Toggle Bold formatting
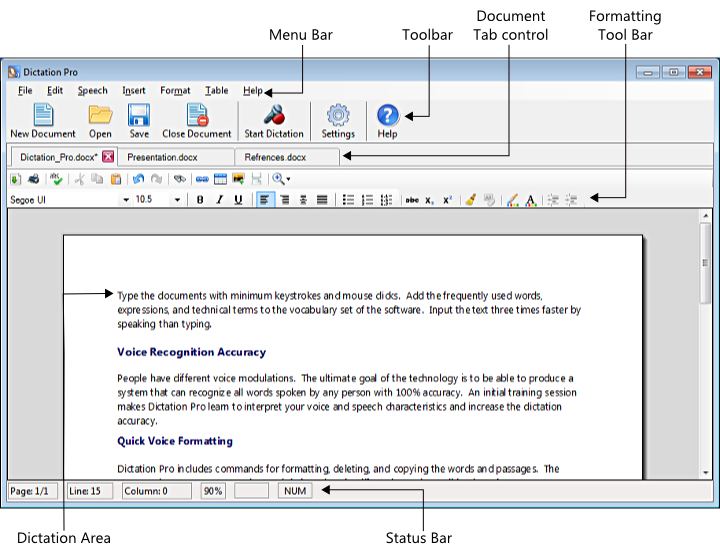The image size is (720, 550). [x=200, y=200]
